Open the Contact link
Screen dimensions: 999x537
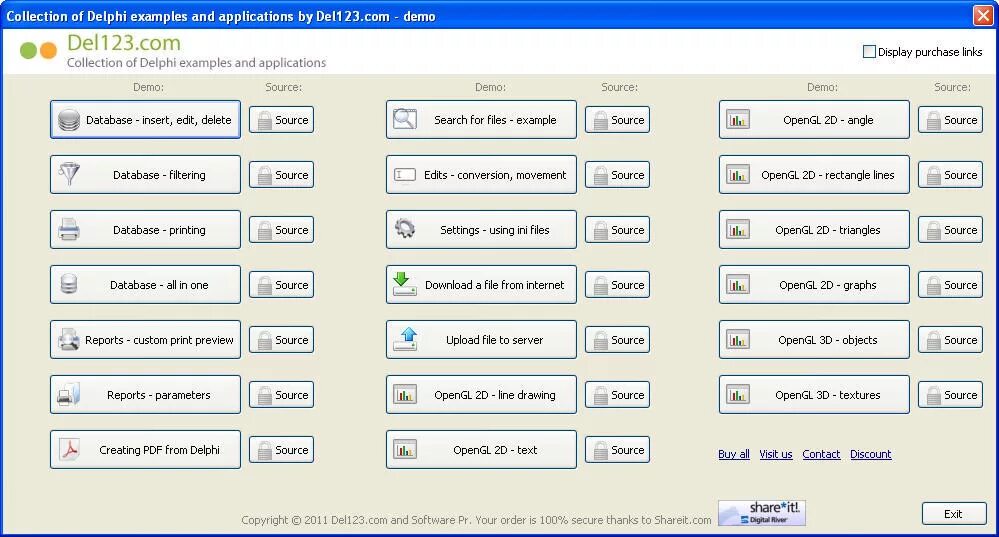tap(821, 454)
